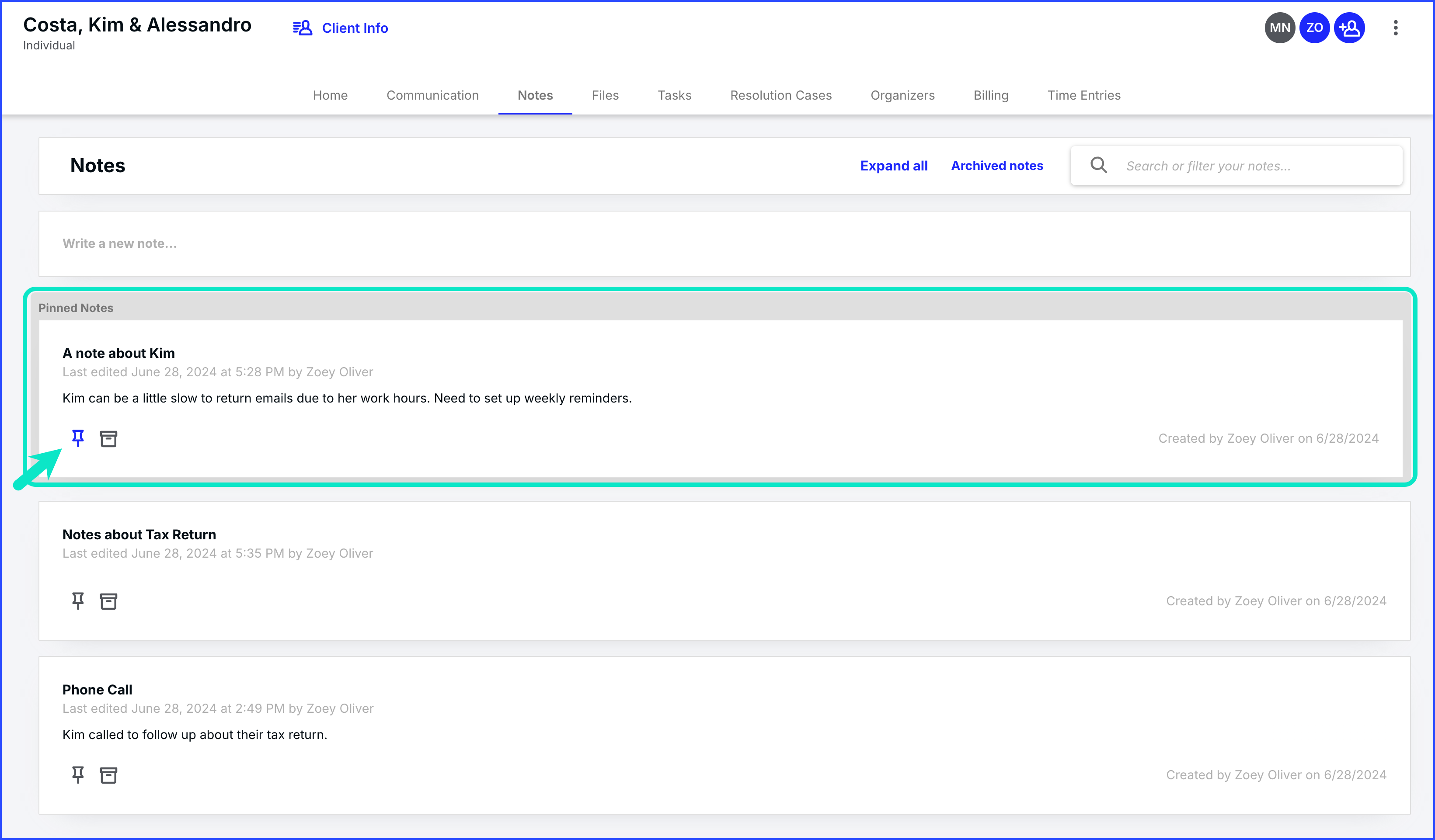This screenshot has width=1435, height=840.
Task: Switch to the Communication tab
Action: coord(432,95)
